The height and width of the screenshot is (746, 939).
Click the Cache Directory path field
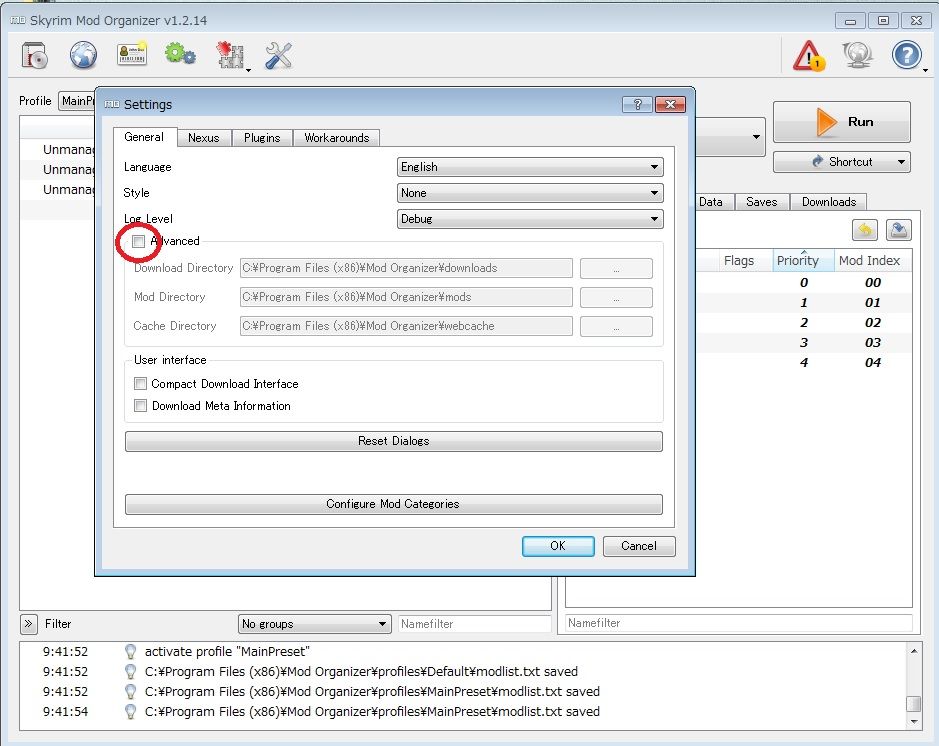(406, 326)
